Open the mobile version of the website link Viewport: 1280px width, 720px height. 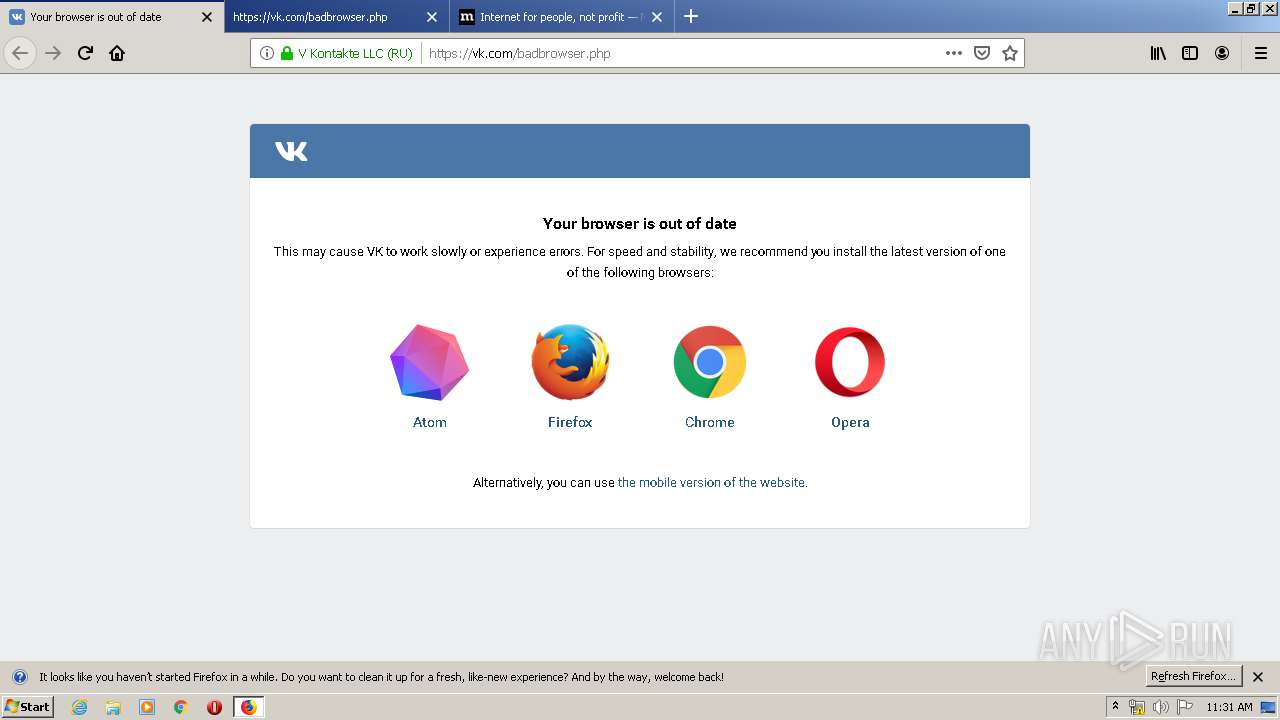711,482
